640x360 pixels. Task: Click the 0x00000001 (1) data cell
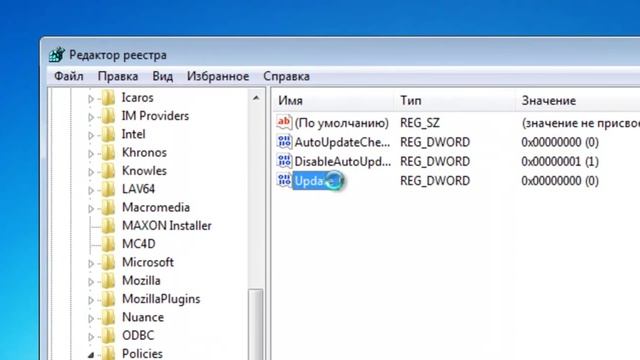(x=560, y=161)
